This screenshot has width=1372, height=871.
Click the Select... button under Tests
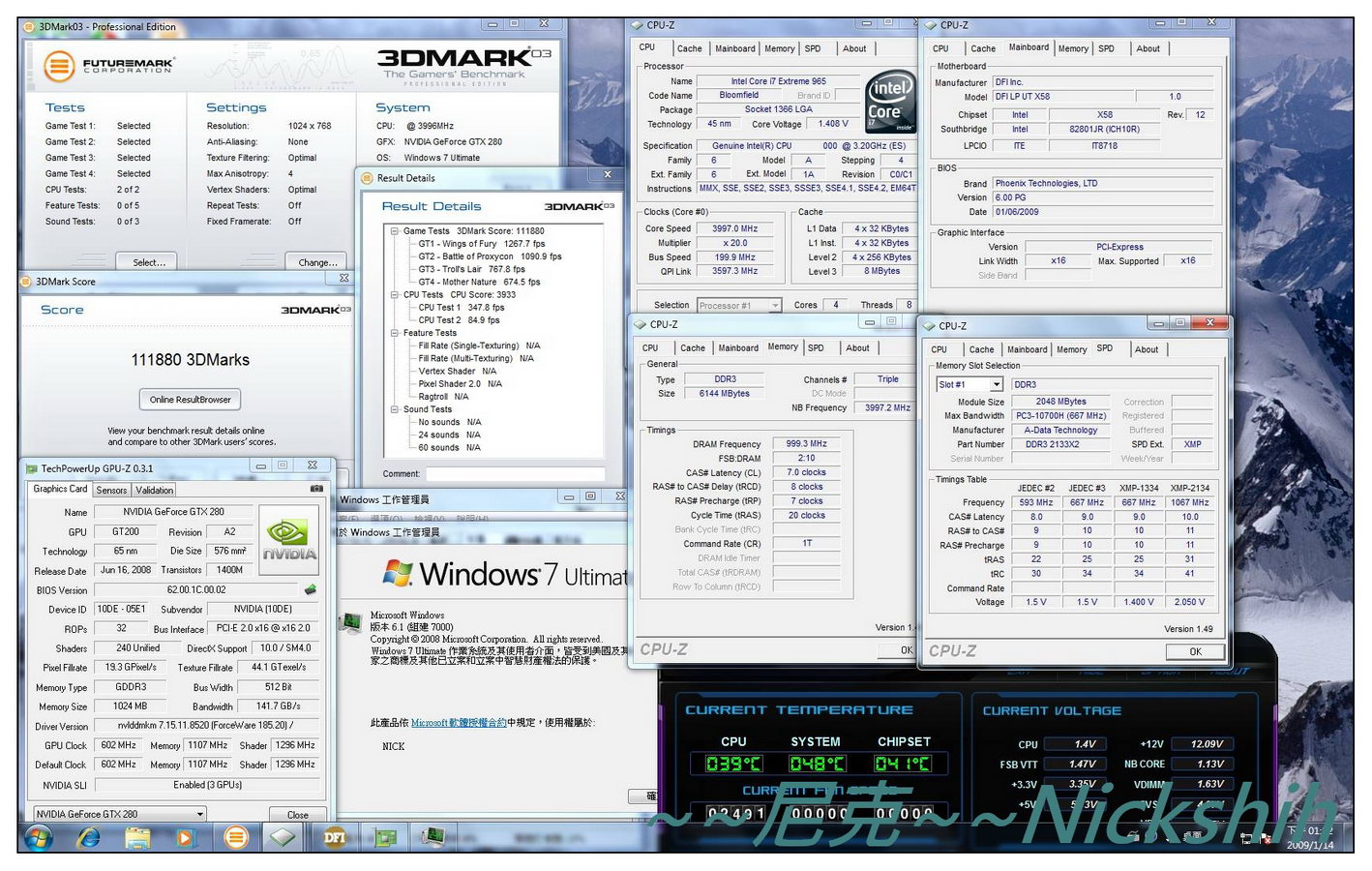[x=149, y=262]
